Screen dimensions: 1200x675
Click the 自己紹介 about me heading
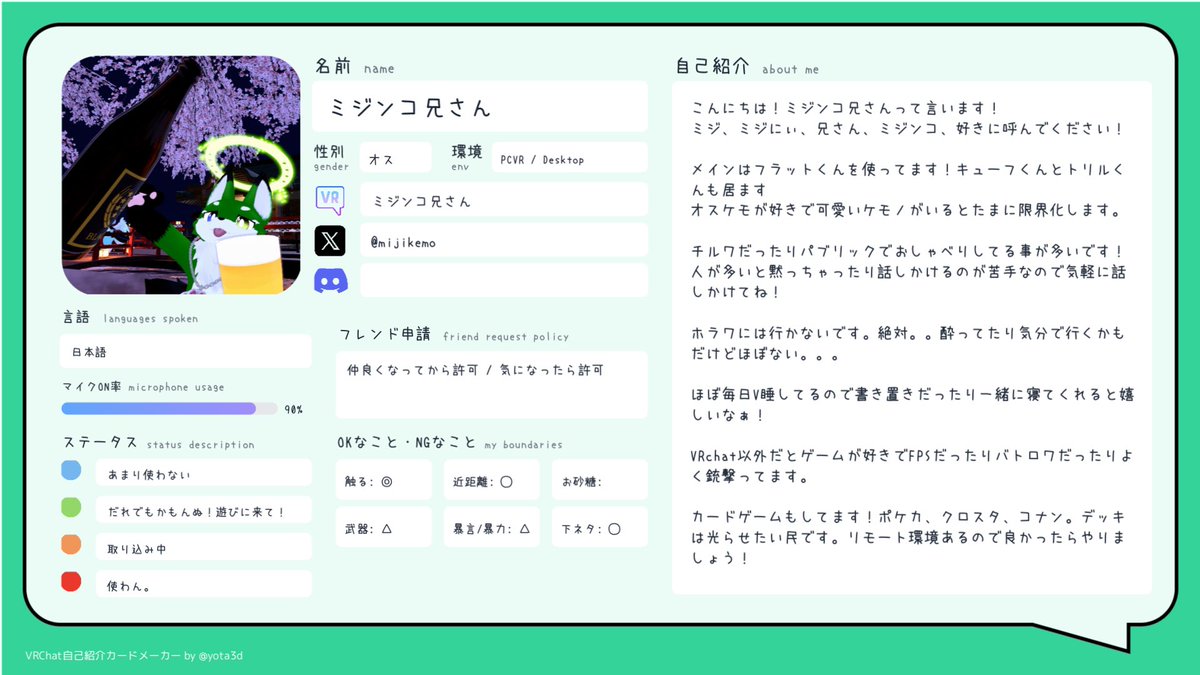point(747,67)
